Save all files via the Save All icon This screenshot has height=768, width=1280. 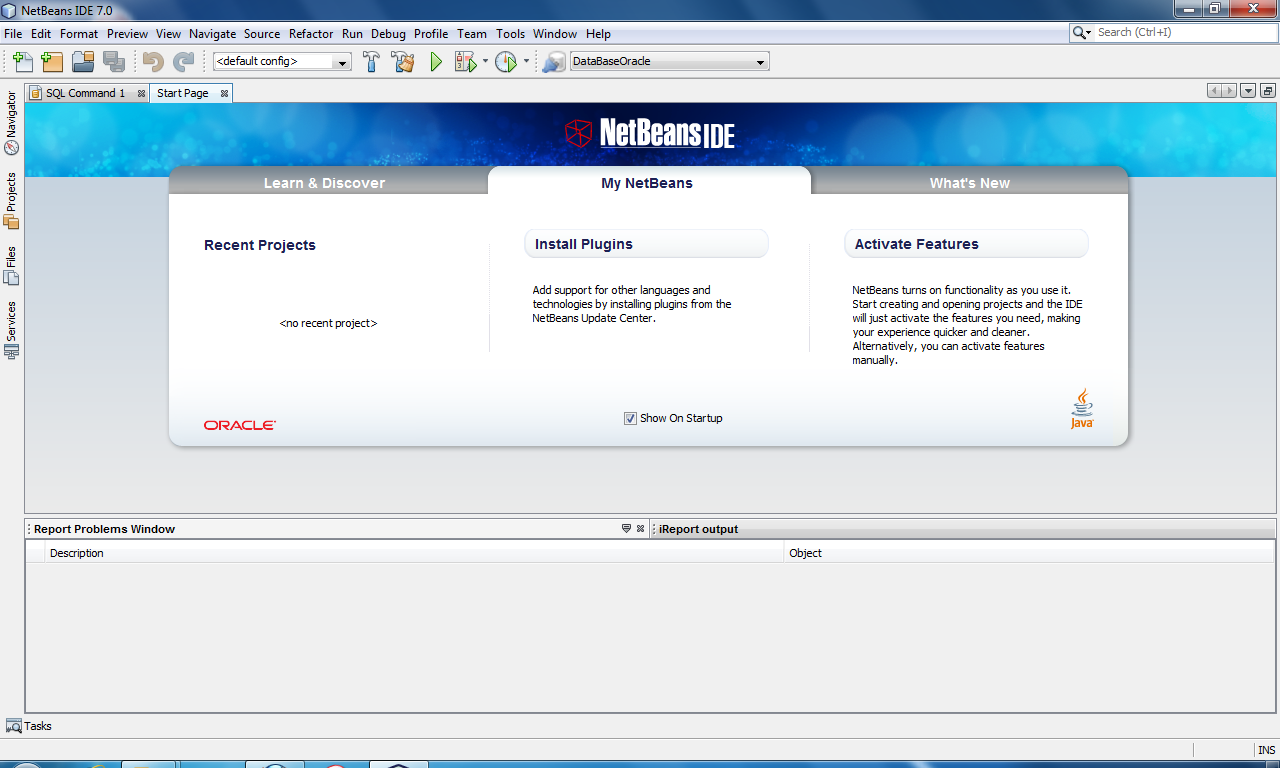[x=114, y=61]
